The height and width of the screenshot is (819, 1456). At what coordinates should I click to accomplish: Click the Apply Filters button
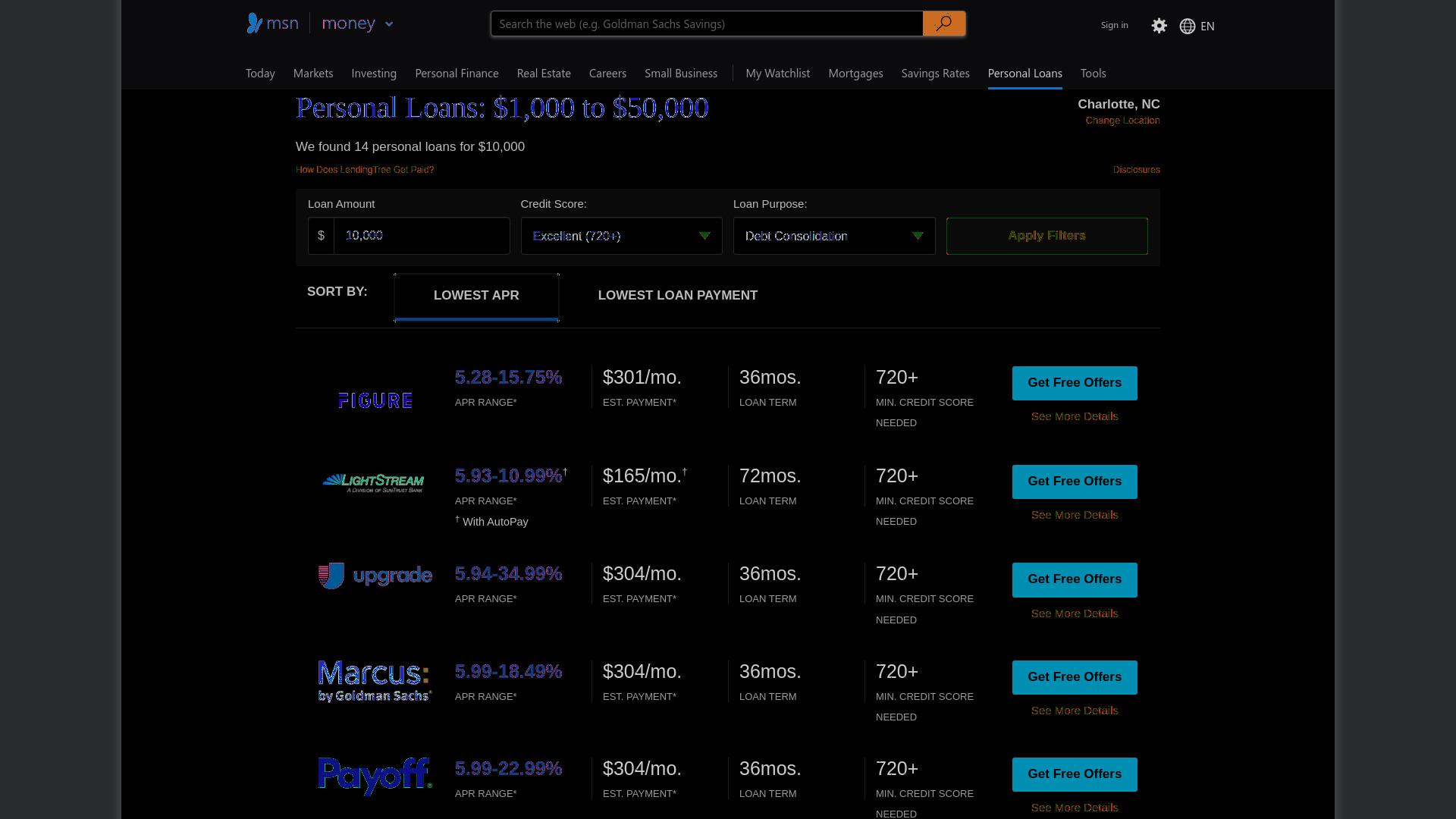(x=1046, y=236)
